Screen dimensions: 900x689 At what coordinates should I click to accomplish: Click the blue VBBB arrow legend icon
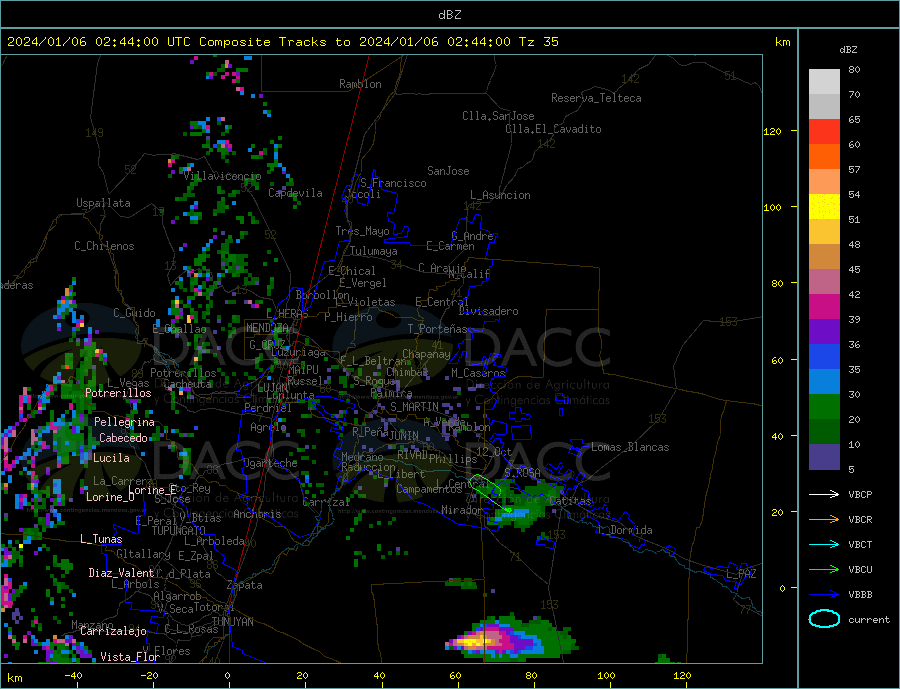[824, 594]
